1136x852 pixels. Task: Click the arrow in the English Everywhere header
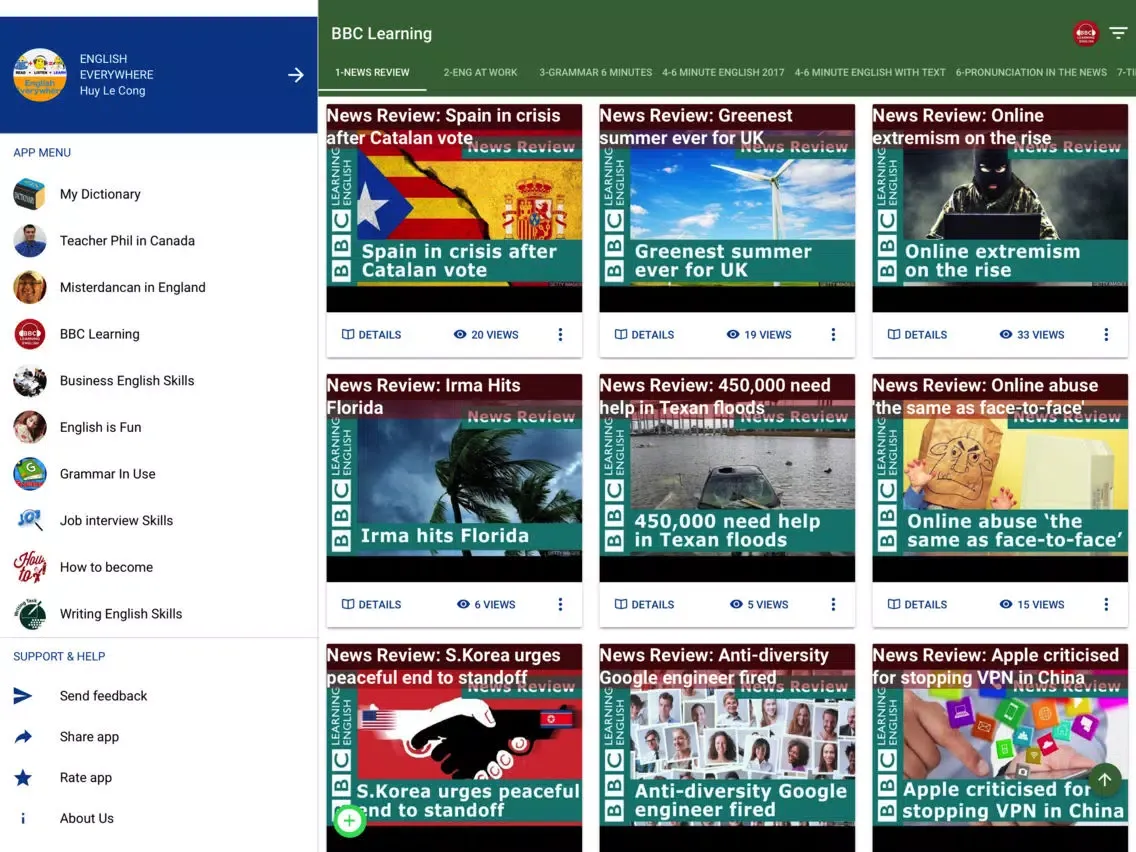click(296, 75)
